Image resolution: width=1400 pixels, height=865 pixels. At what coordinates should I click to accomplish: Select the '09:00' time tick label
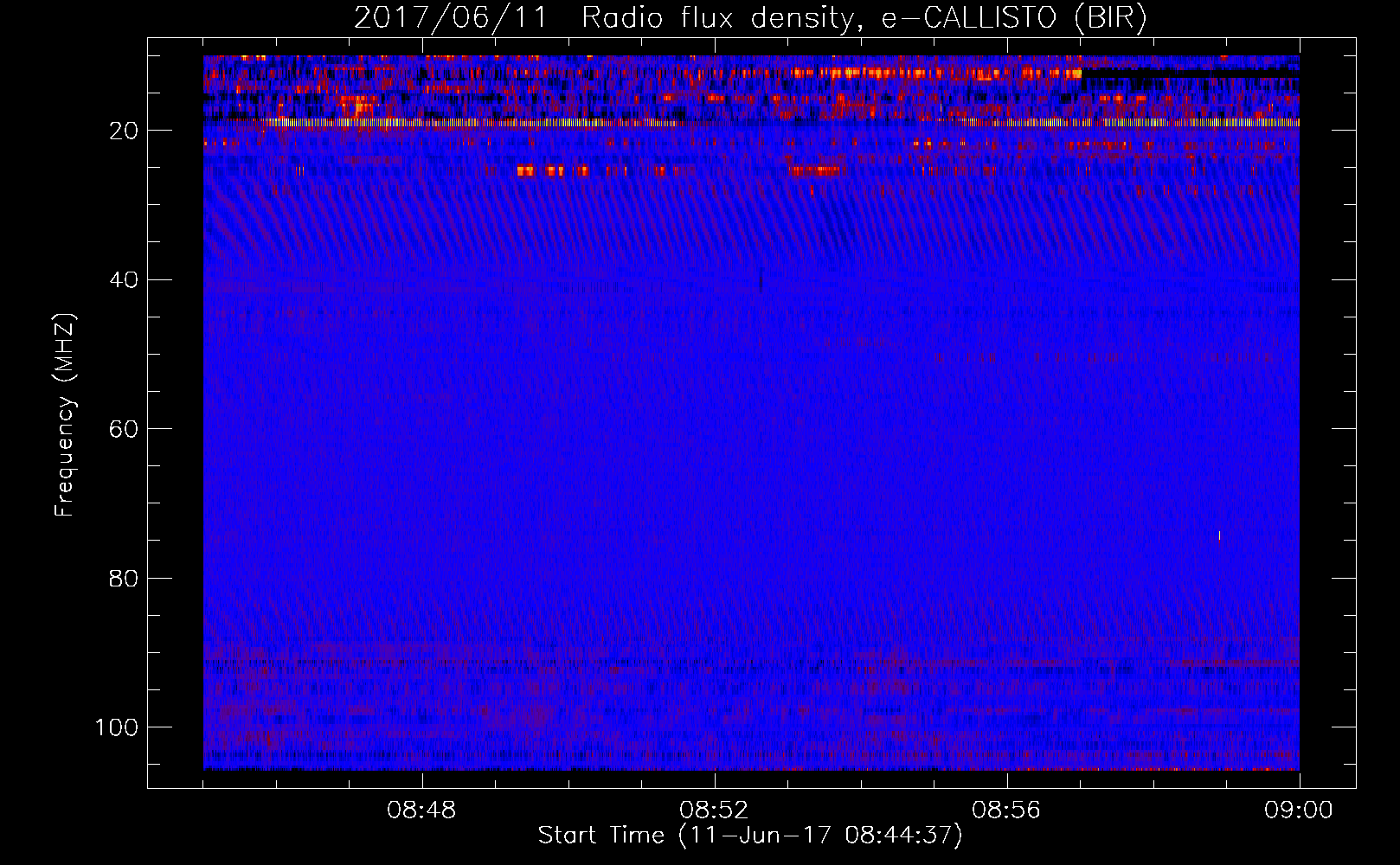tap(1299, 811)
